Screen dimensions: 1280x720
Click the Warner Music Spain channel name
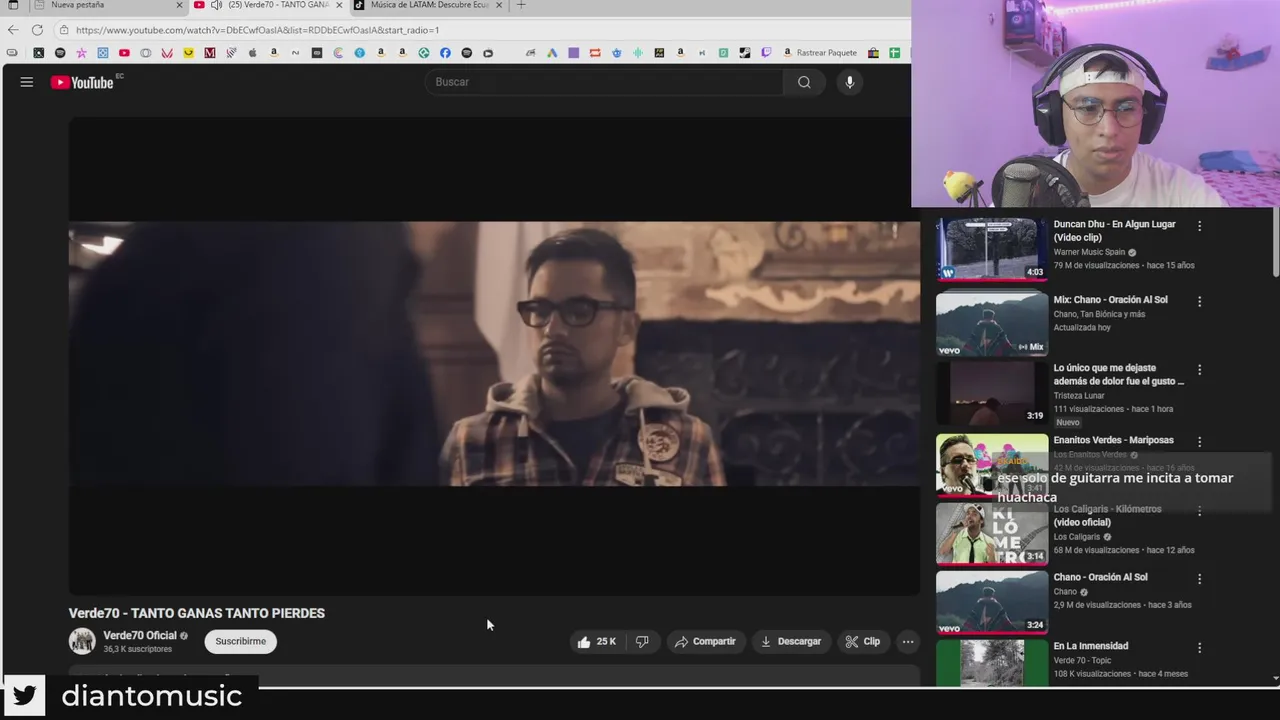pos(1089,252)
